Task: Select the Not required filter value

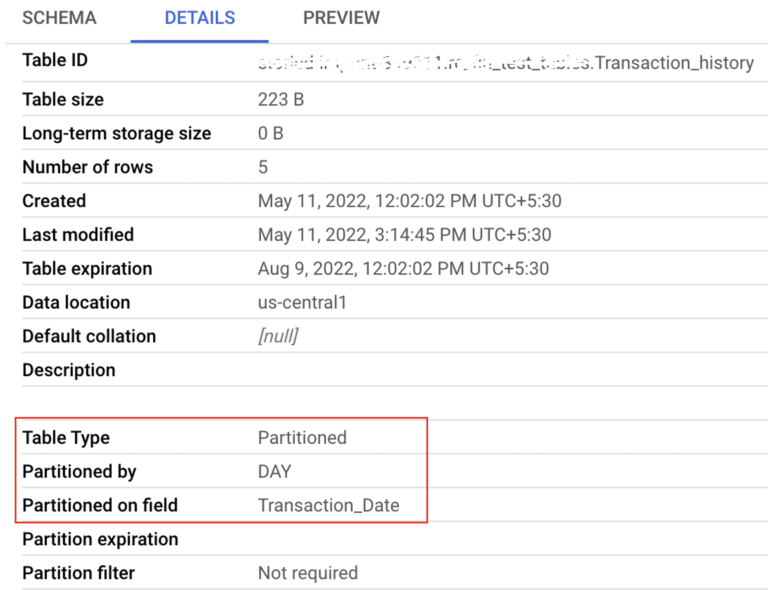Action: tap(308, 572)
